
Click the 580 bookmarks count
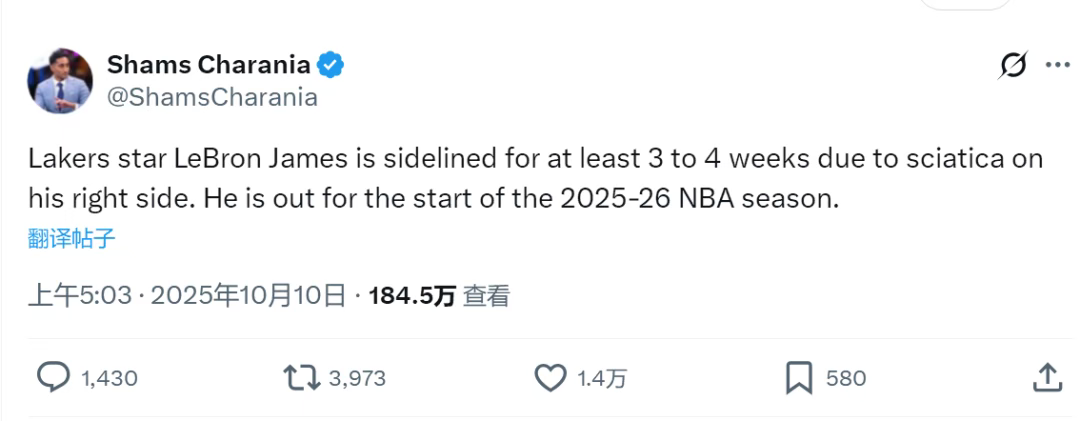846,379
